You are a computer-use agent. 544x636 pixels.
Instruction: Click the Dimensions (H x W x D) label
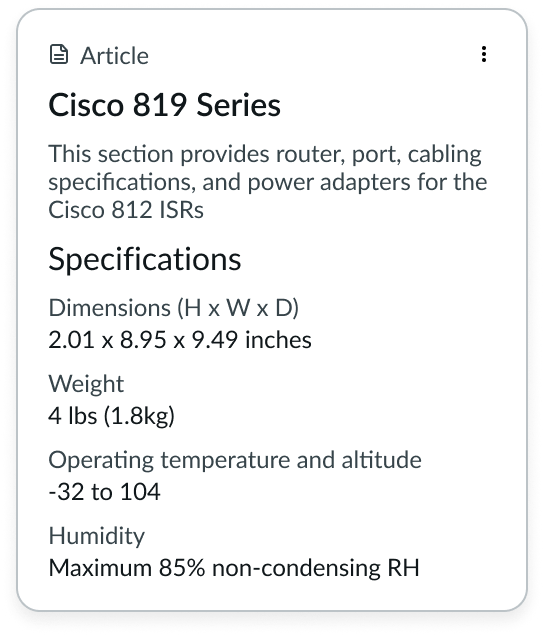(x=174, y=307)
